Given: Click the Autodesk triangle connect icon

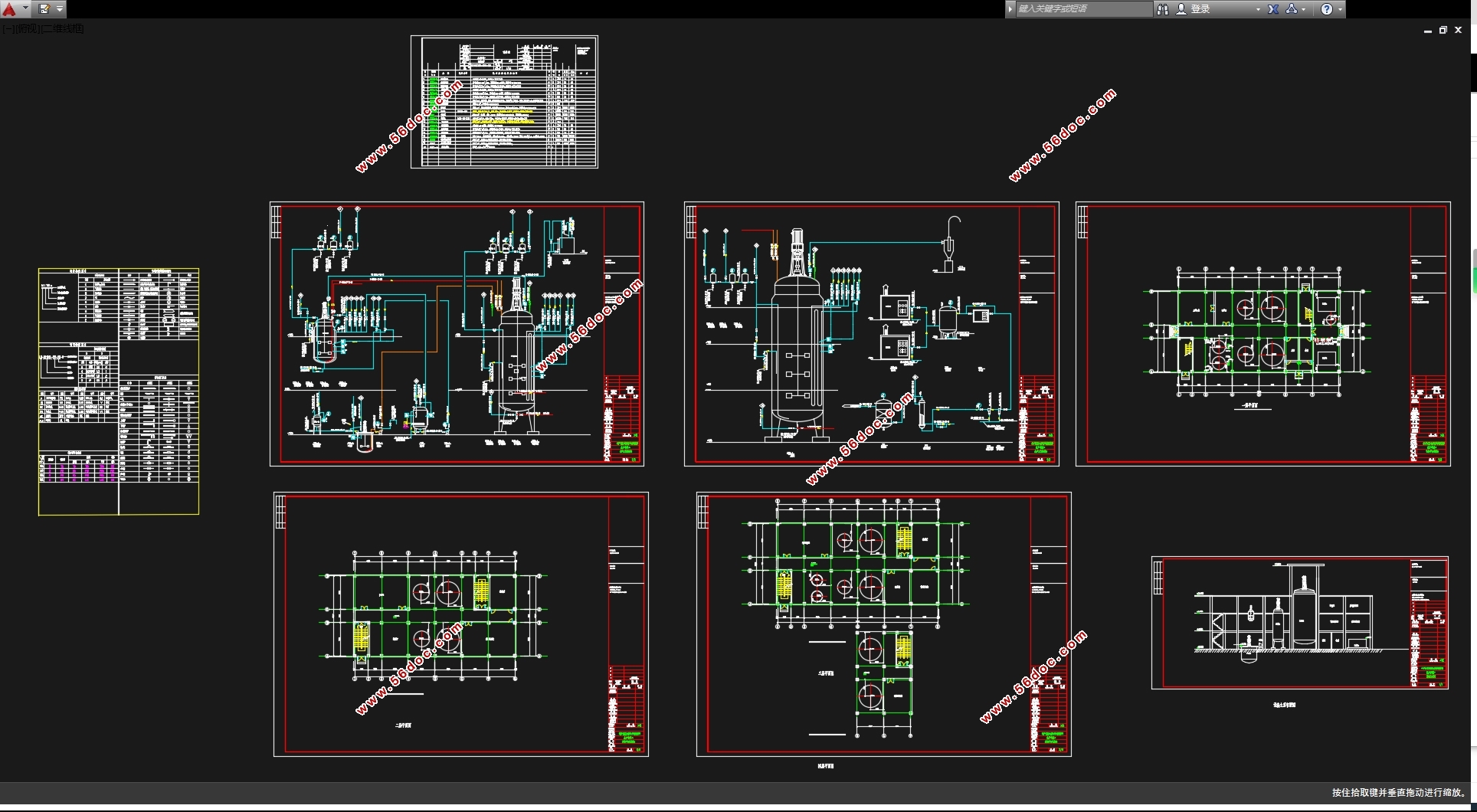Looking at the screenshot, I should pyautogui.click(x=1292, y=9).
